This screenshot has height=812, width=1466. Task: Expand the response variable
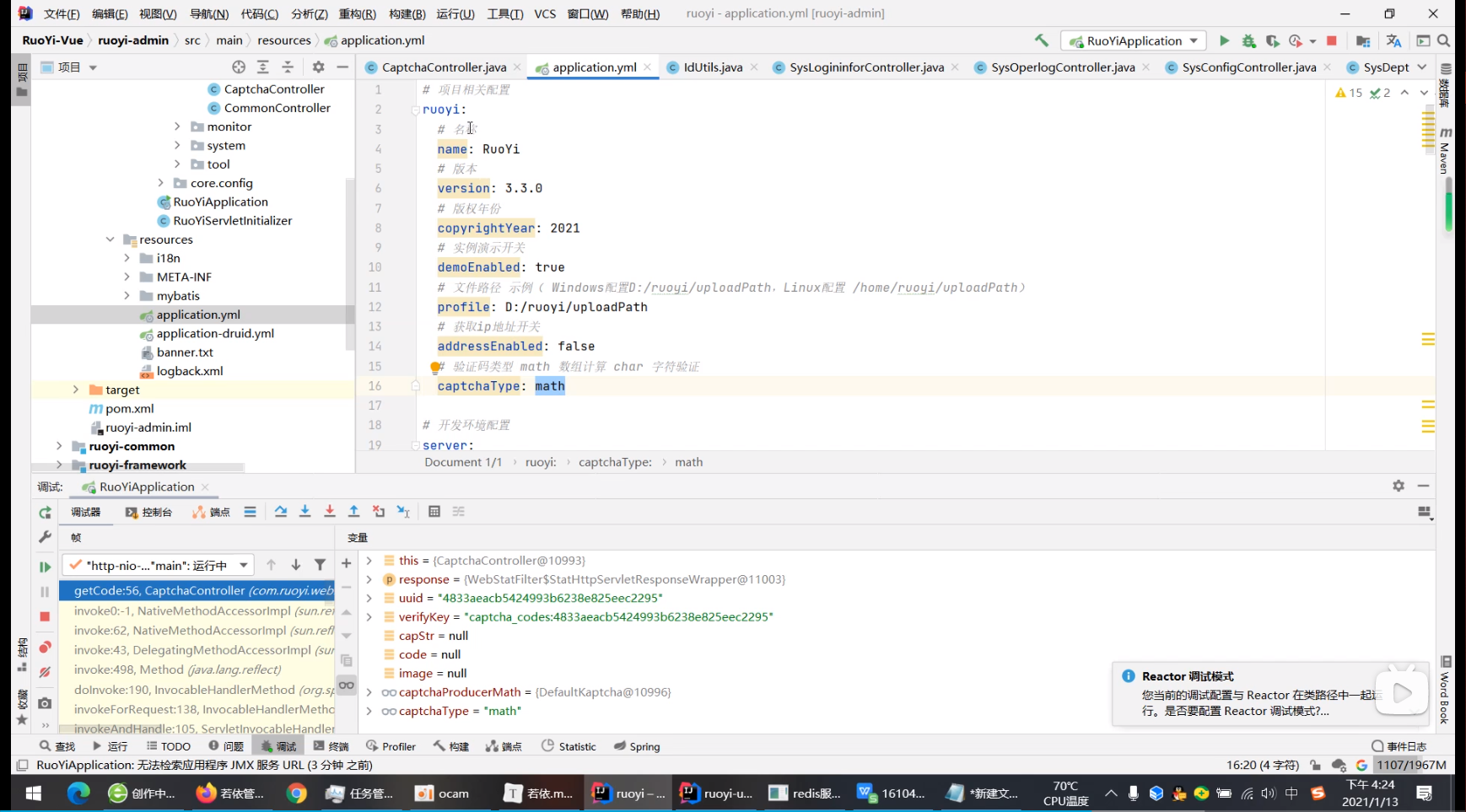369,579
